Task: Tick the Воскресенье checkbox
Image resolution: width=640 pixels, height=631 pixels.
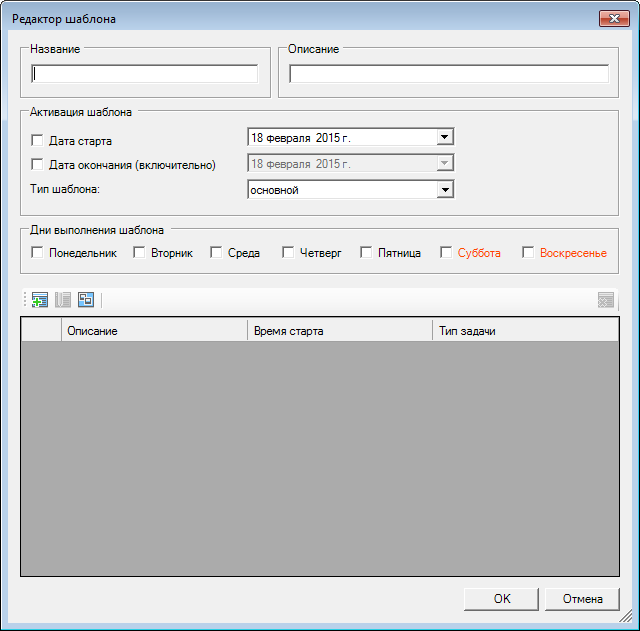Action: coord(528,253)
